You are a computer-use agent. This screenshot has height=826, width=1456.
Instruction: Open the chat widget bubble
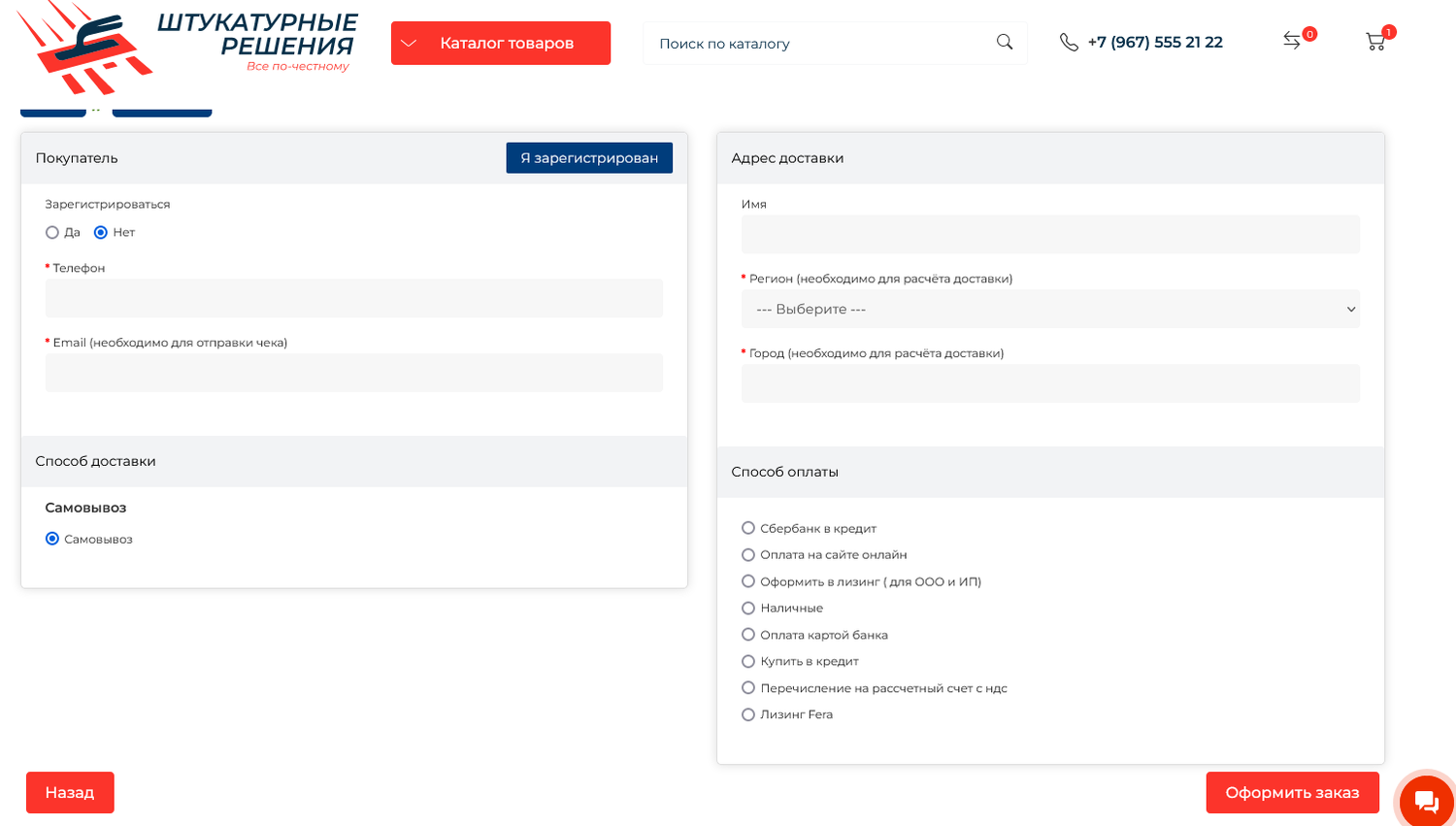click(1426, 802)
